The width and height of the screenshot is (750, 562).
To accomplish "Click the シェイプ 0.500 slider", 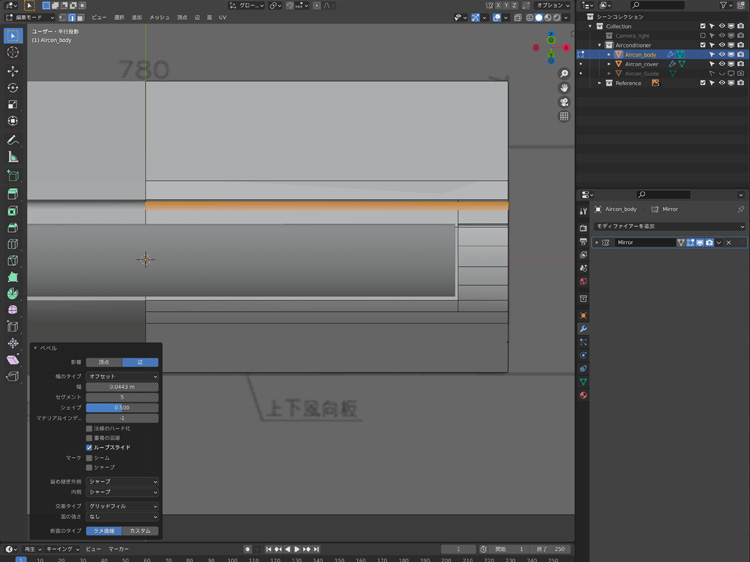I will coord(122,407).
